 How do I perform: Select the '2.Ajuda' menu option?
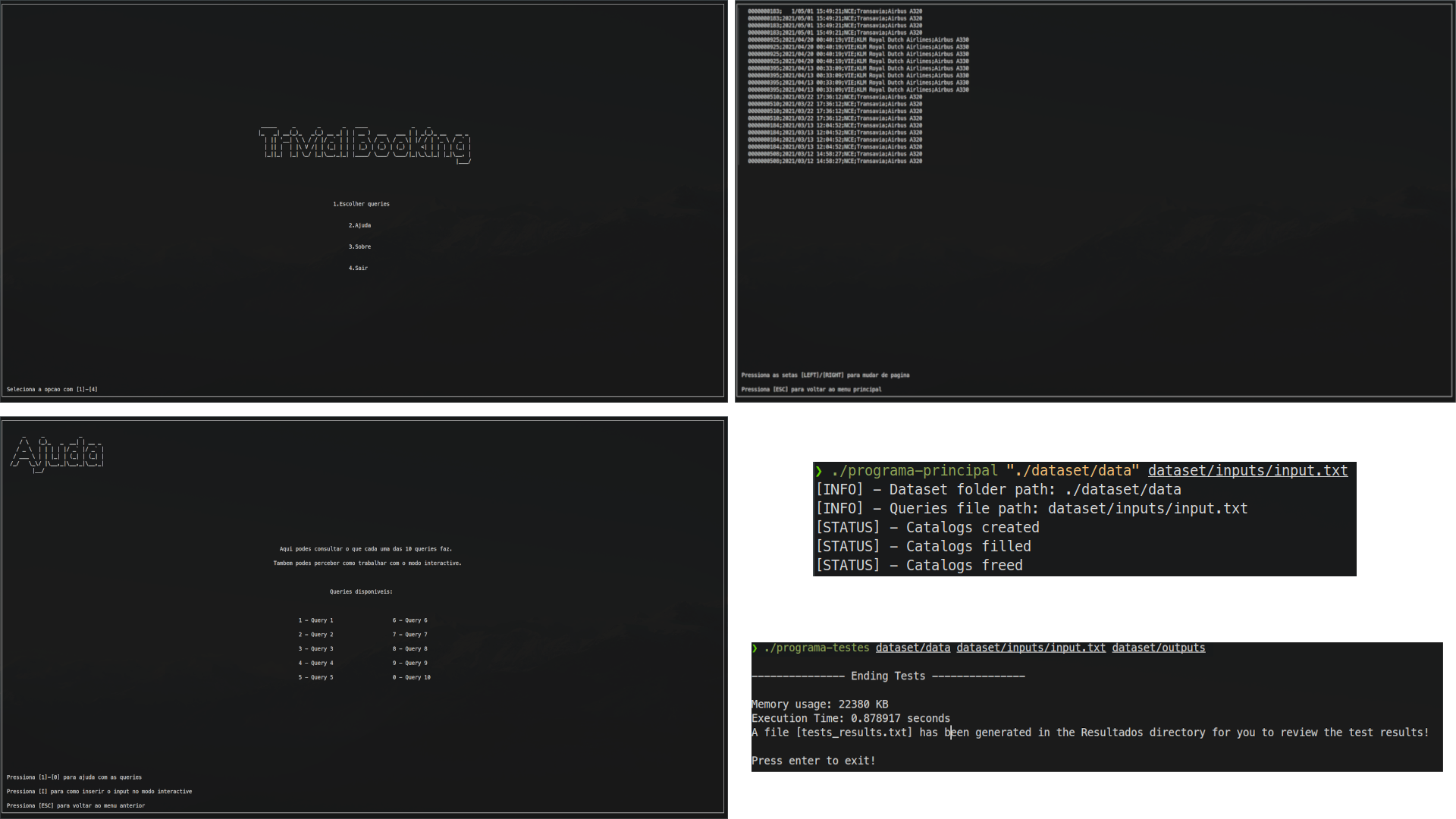click(359, 225)
